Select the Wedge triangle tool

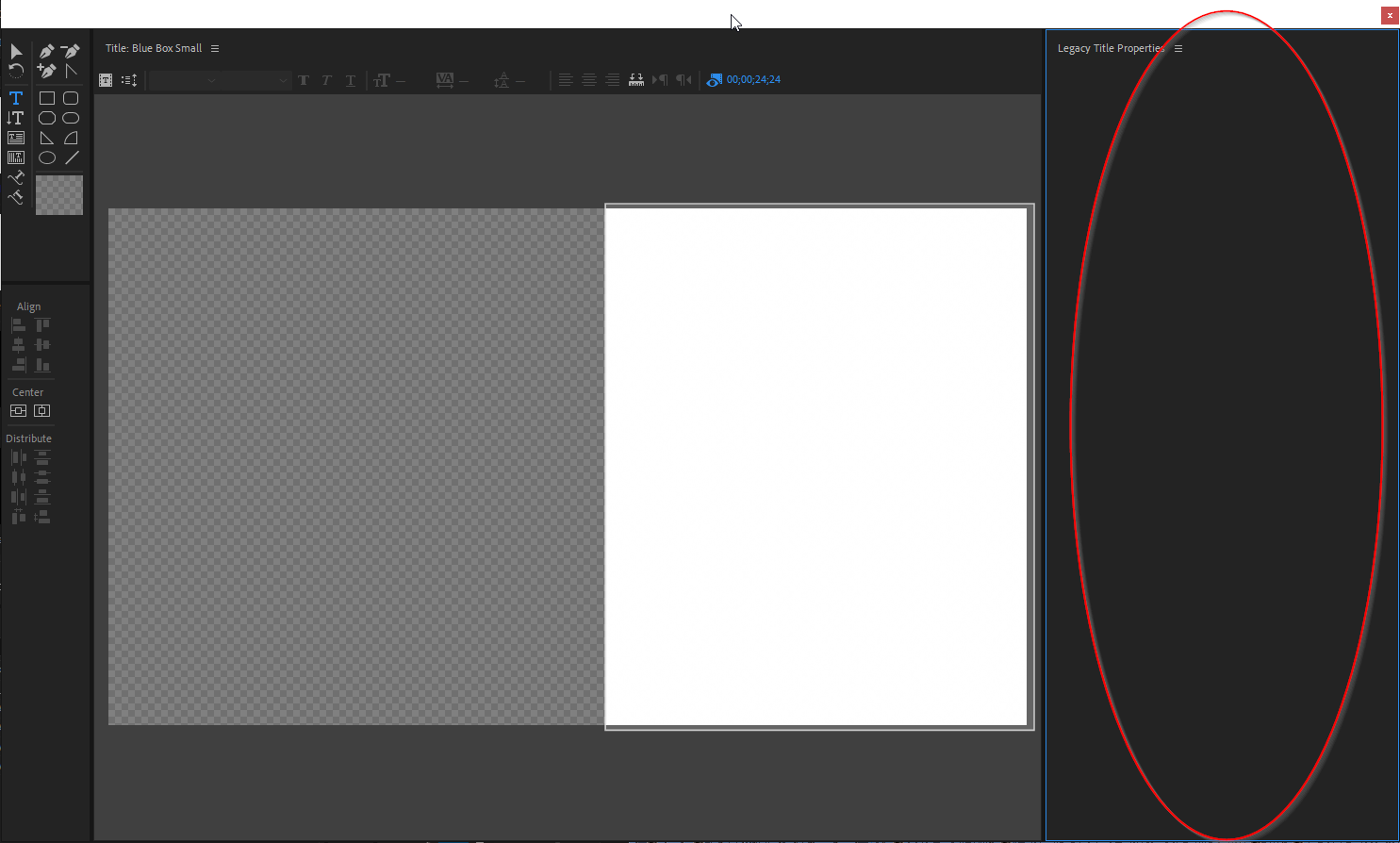(46, 138)
